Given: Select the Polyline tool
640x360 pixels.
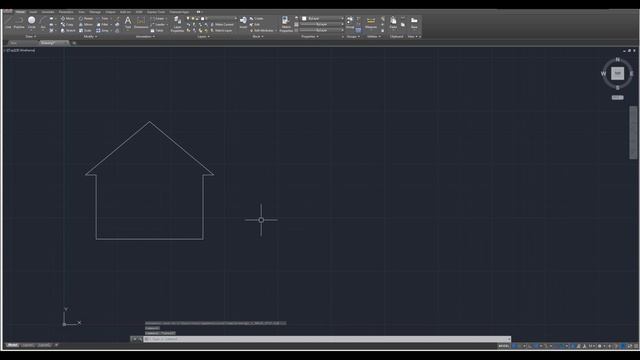Looking at the screenshot, I should pos(19,22).
